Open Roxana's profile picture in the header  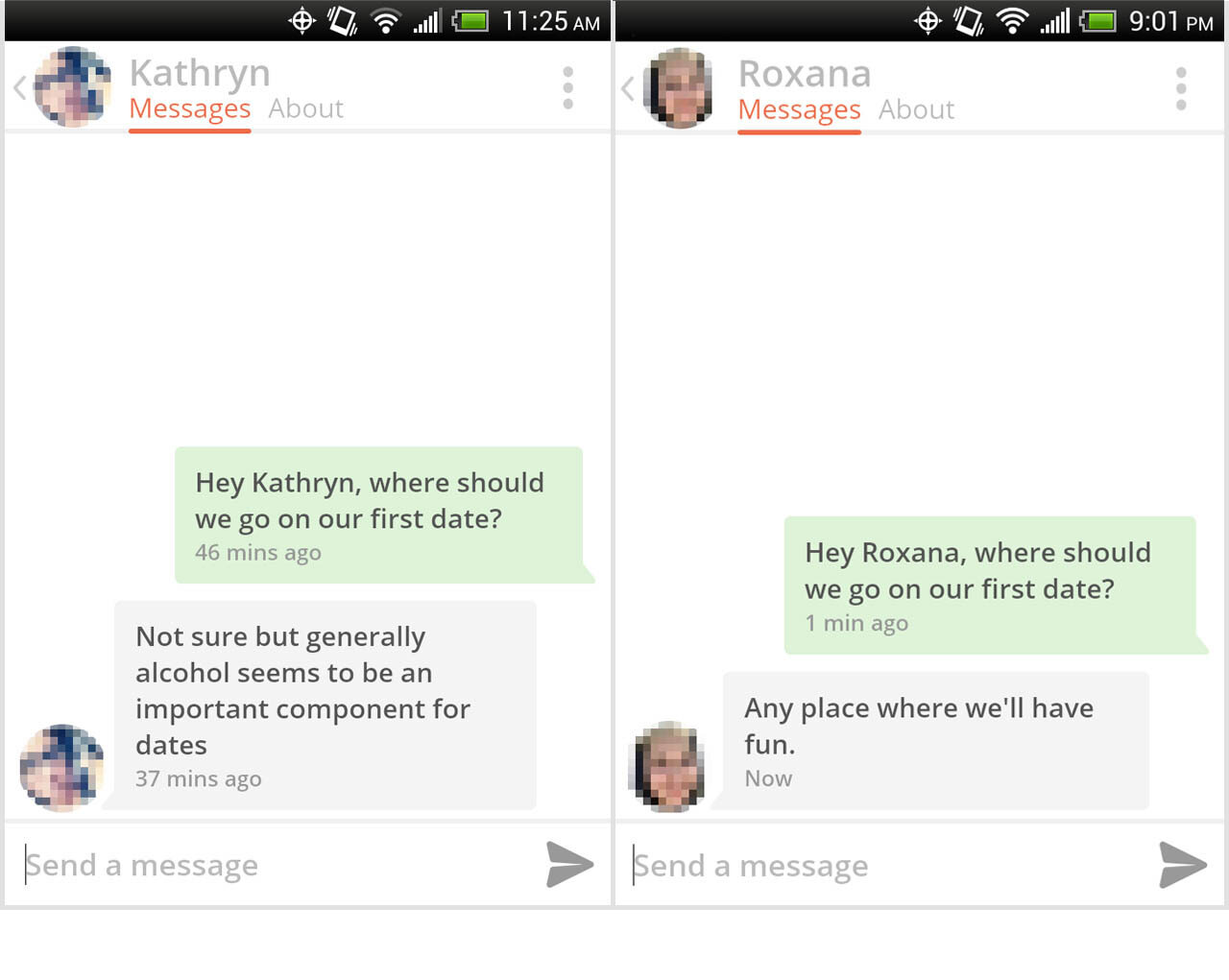click(x=680, y=88)
